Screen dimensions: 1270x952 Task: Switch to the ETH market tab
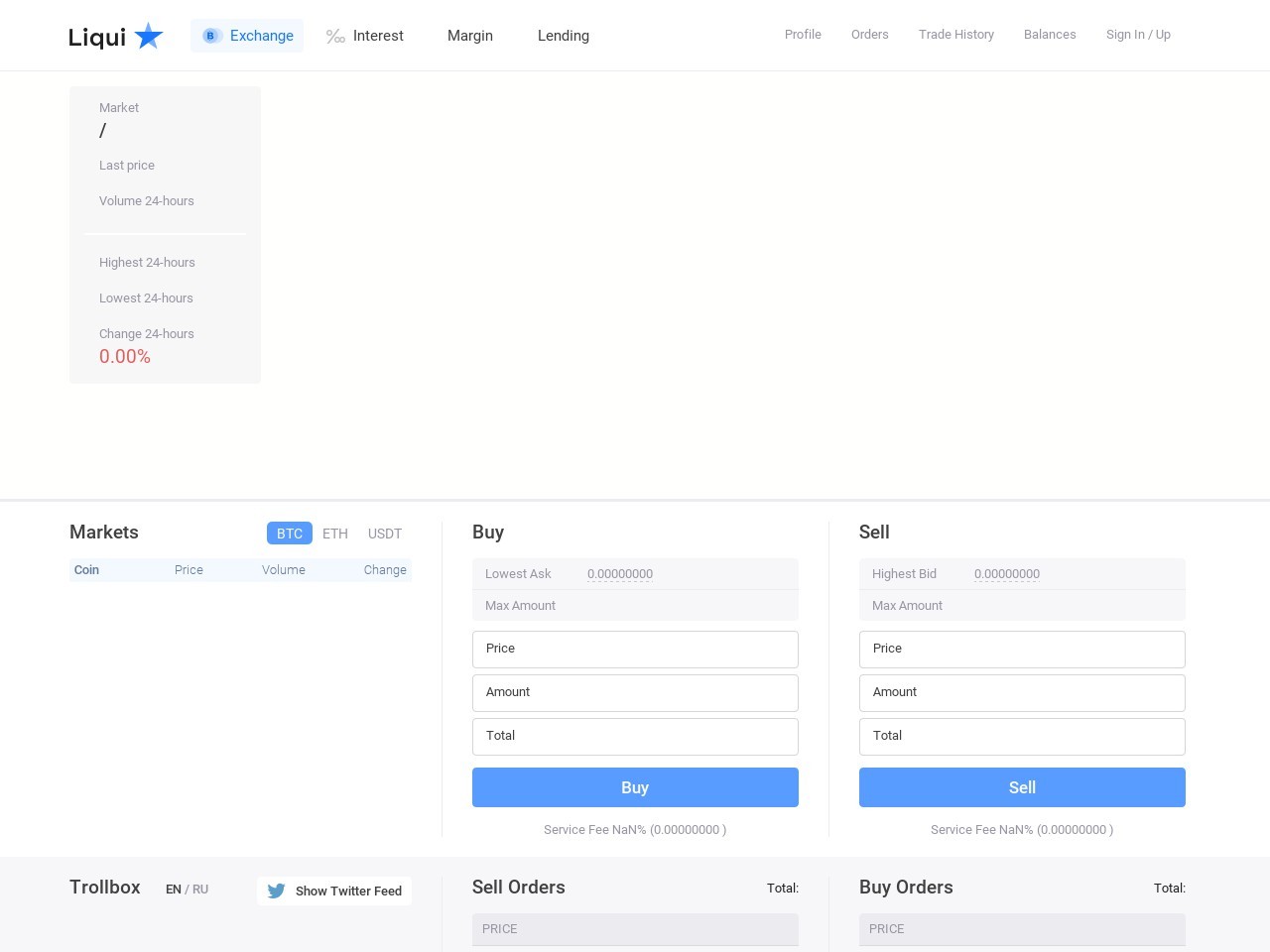[x=335, y=534]
